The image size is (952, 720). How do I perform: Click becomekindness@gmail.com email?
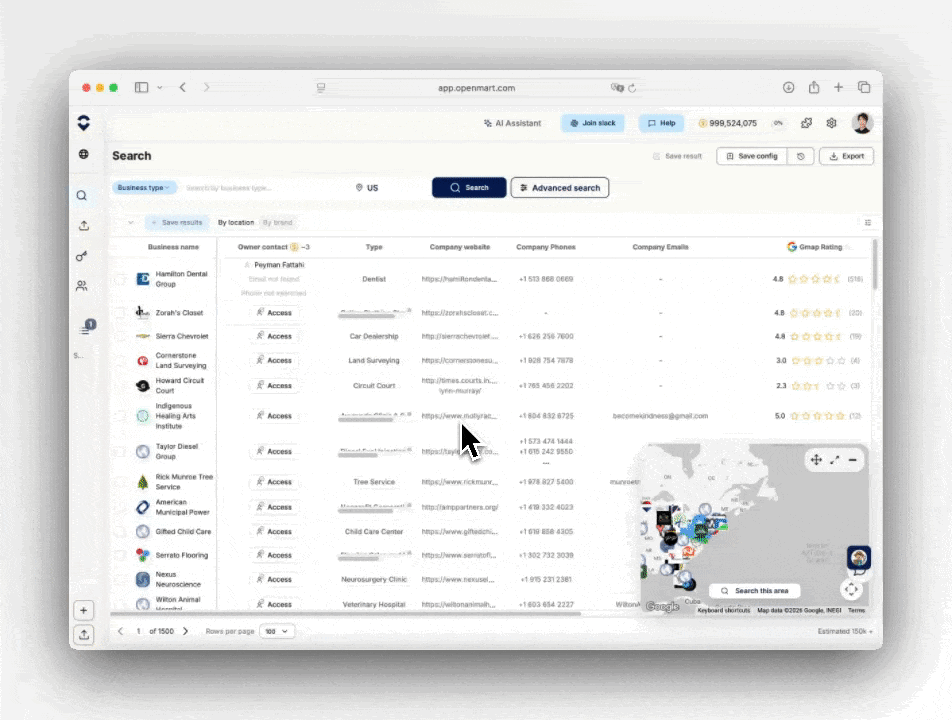click(660, 416)
